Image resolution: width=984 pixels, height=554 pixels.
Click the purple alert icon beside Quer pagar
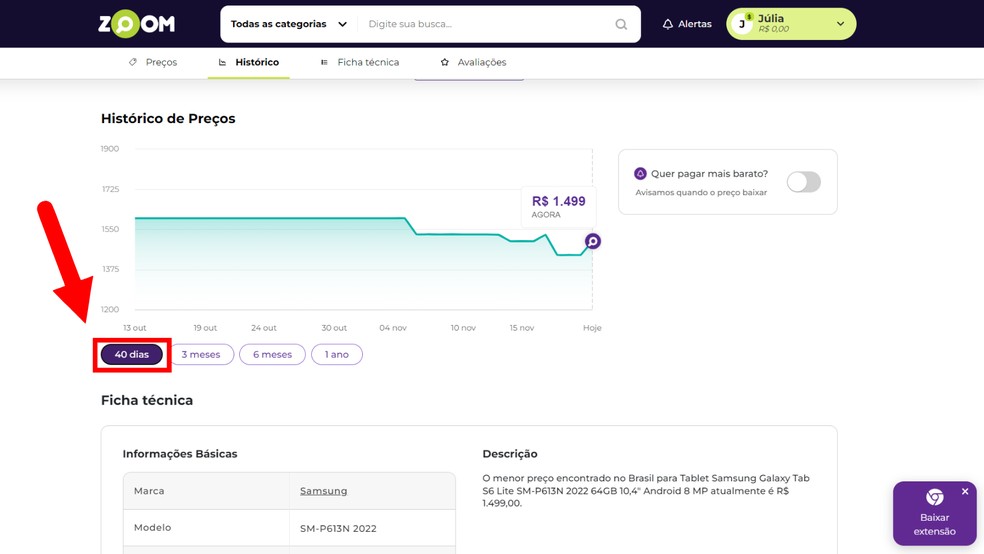click(x=640, y=174)
